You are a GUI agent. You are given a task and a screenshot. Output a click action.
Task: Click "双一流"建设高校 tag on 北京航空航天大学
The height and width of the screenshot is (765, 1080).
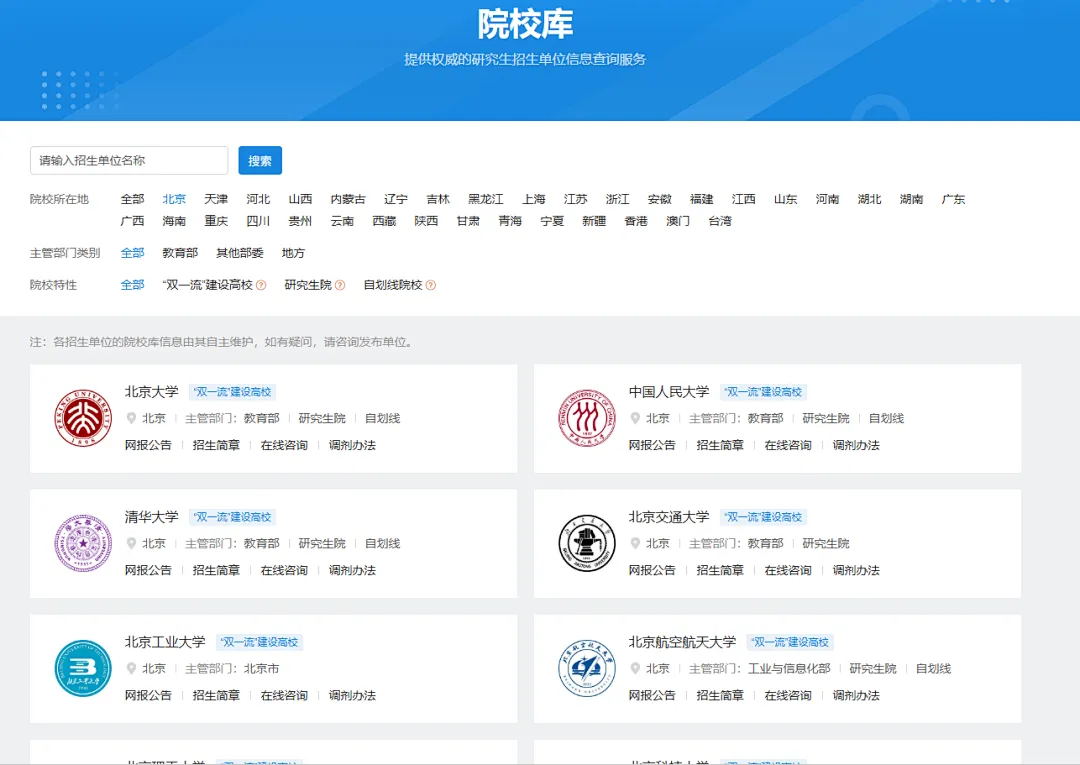(790, 642)
